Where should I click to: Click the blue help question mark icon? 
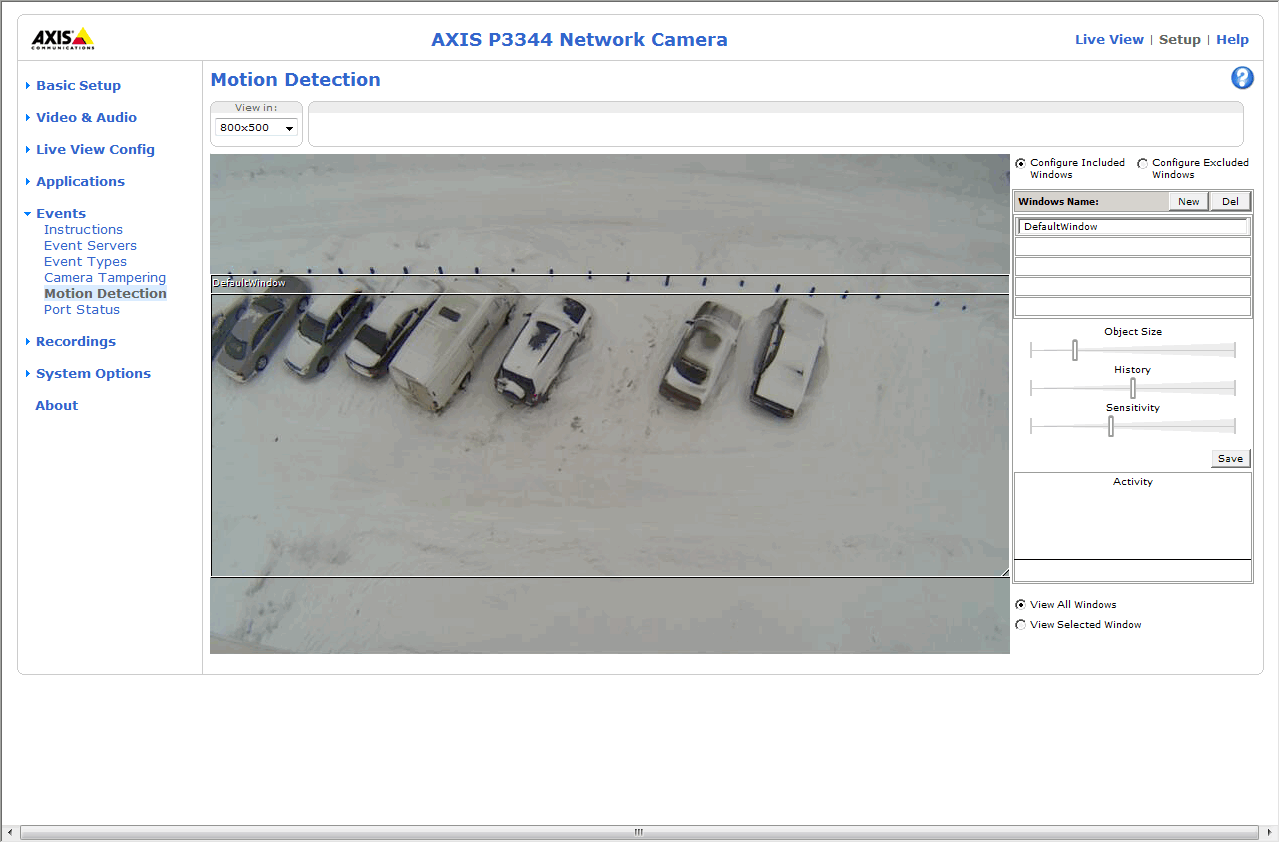click(1242, 79)
